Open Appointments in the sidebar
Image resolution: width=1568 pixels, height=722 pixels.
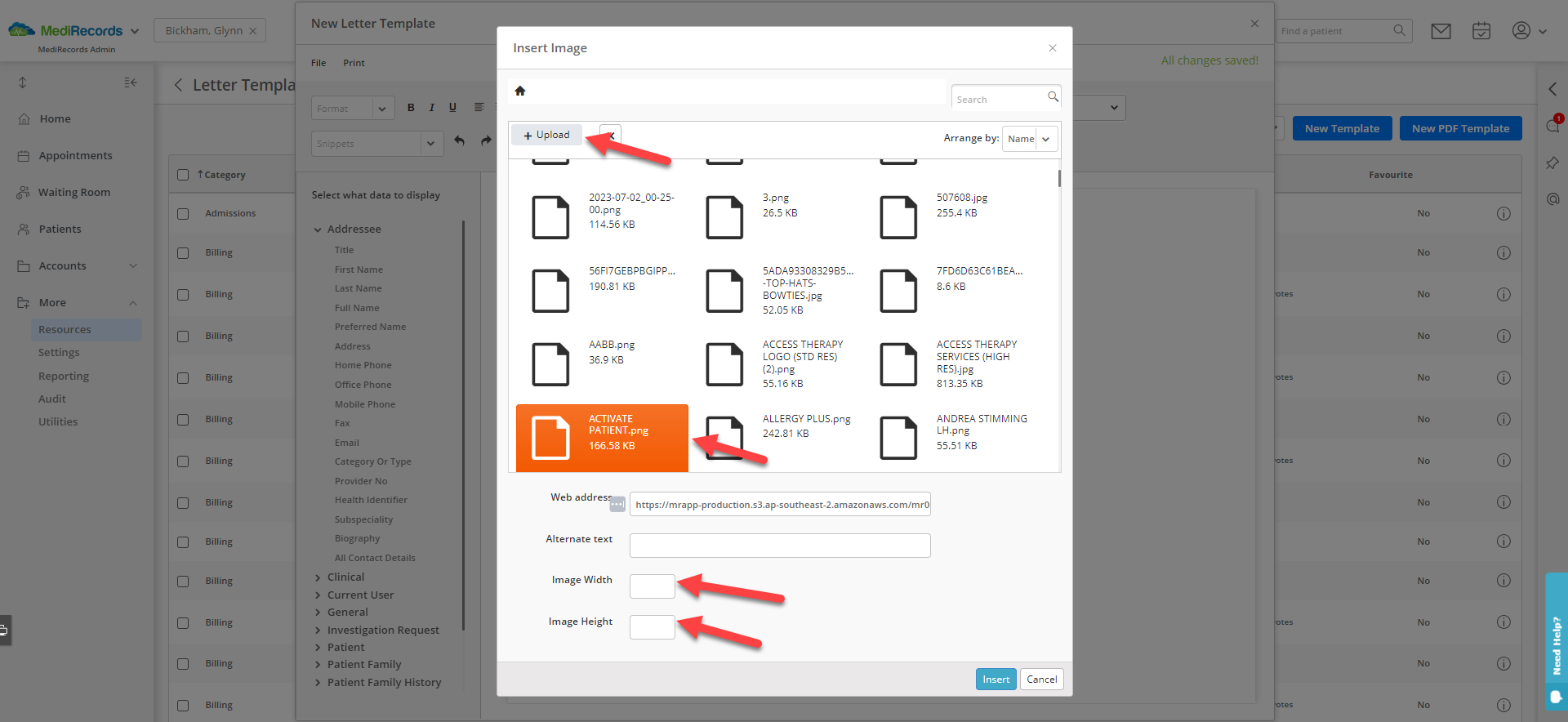point(75,156)
